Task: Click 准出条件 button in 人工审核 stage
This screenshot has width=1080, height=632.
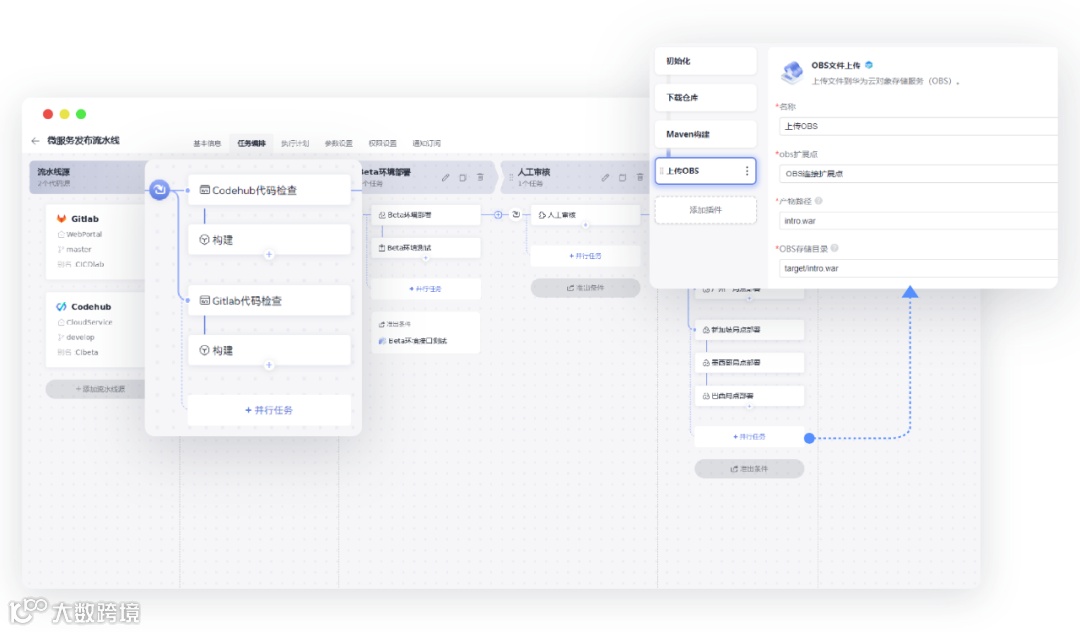Action: (585, 288)
